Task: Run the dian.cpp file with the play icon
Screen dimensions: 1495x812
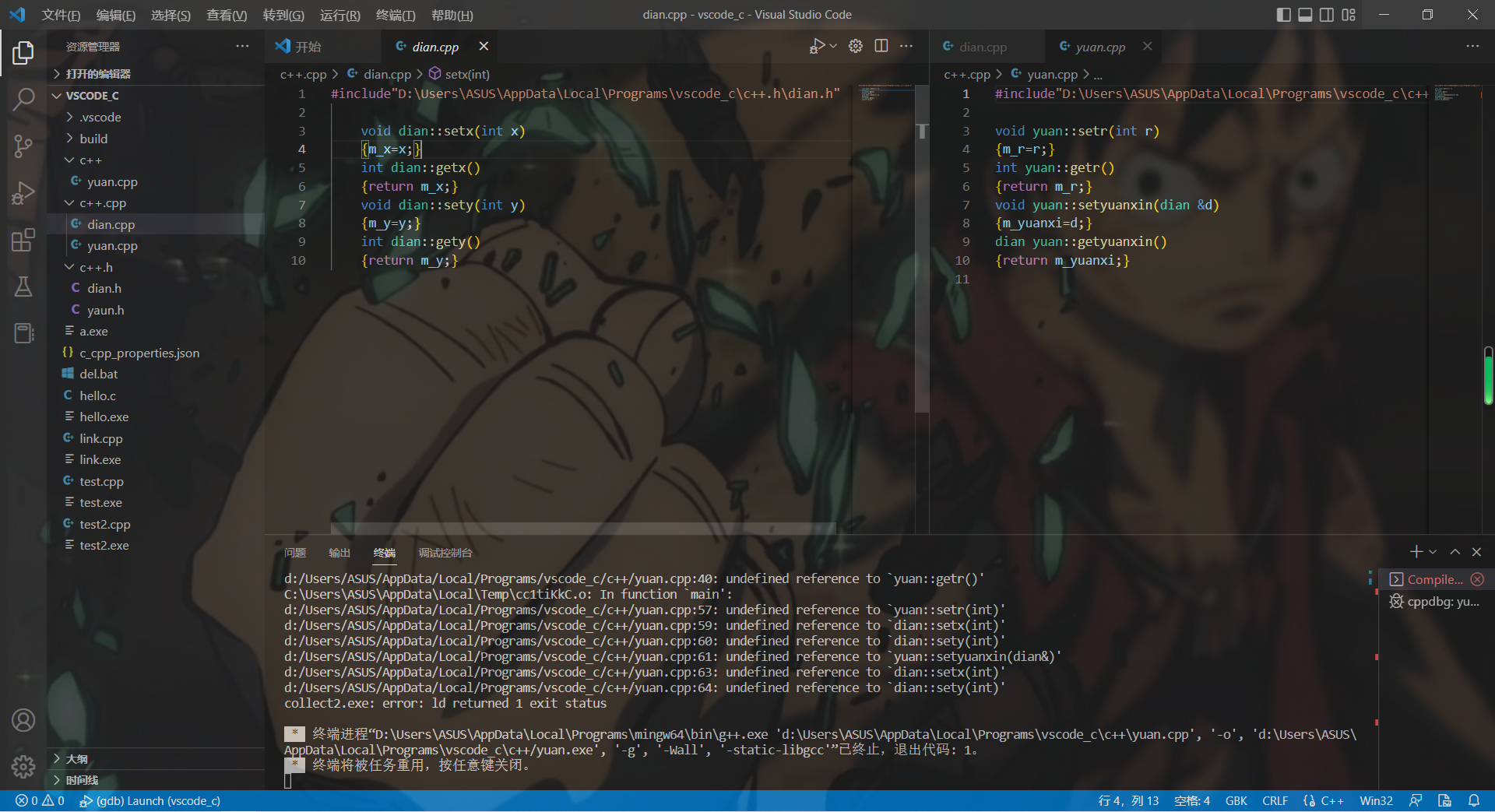Action: pyautogui.click(x=816, y=46)
